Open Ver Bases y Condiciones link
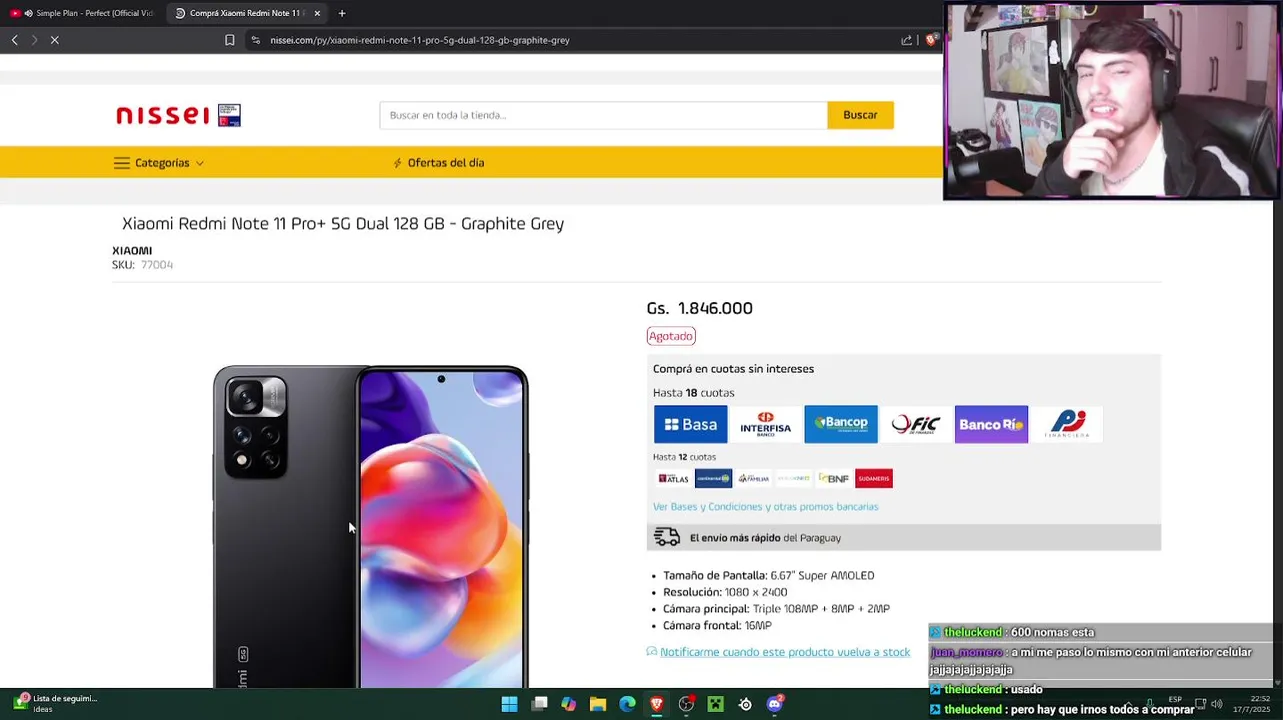Screen dimensions: 1283x720 (766, 507)
